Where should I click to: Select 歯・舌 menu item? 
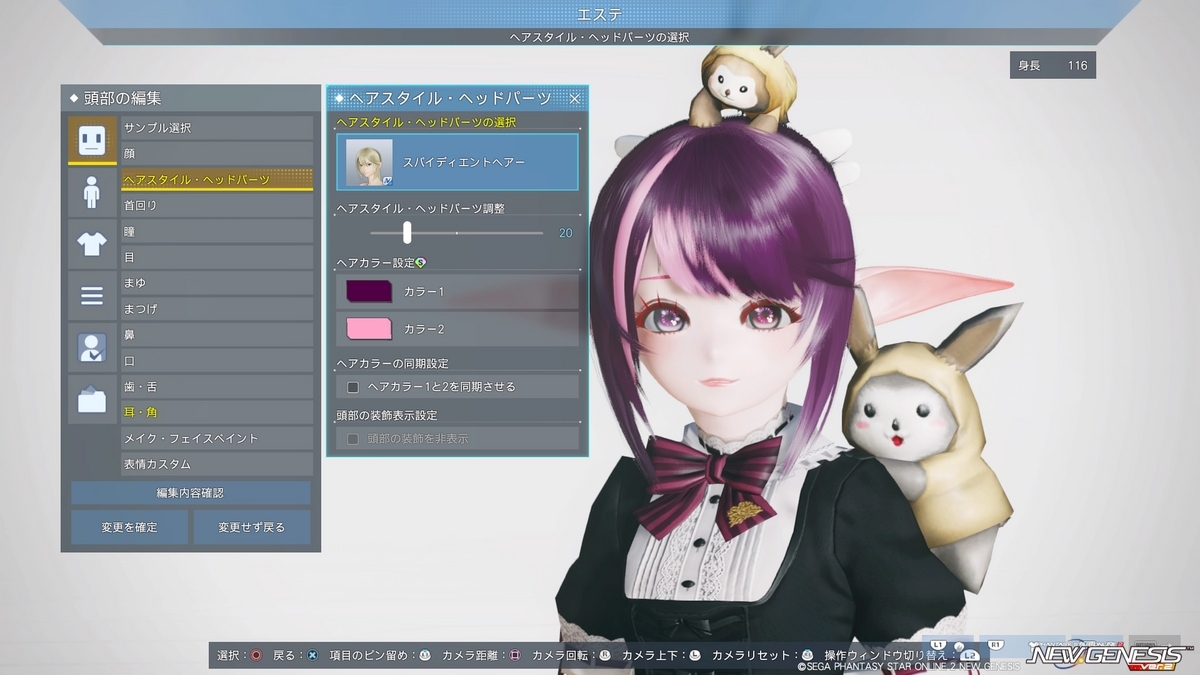click(217, 387)
